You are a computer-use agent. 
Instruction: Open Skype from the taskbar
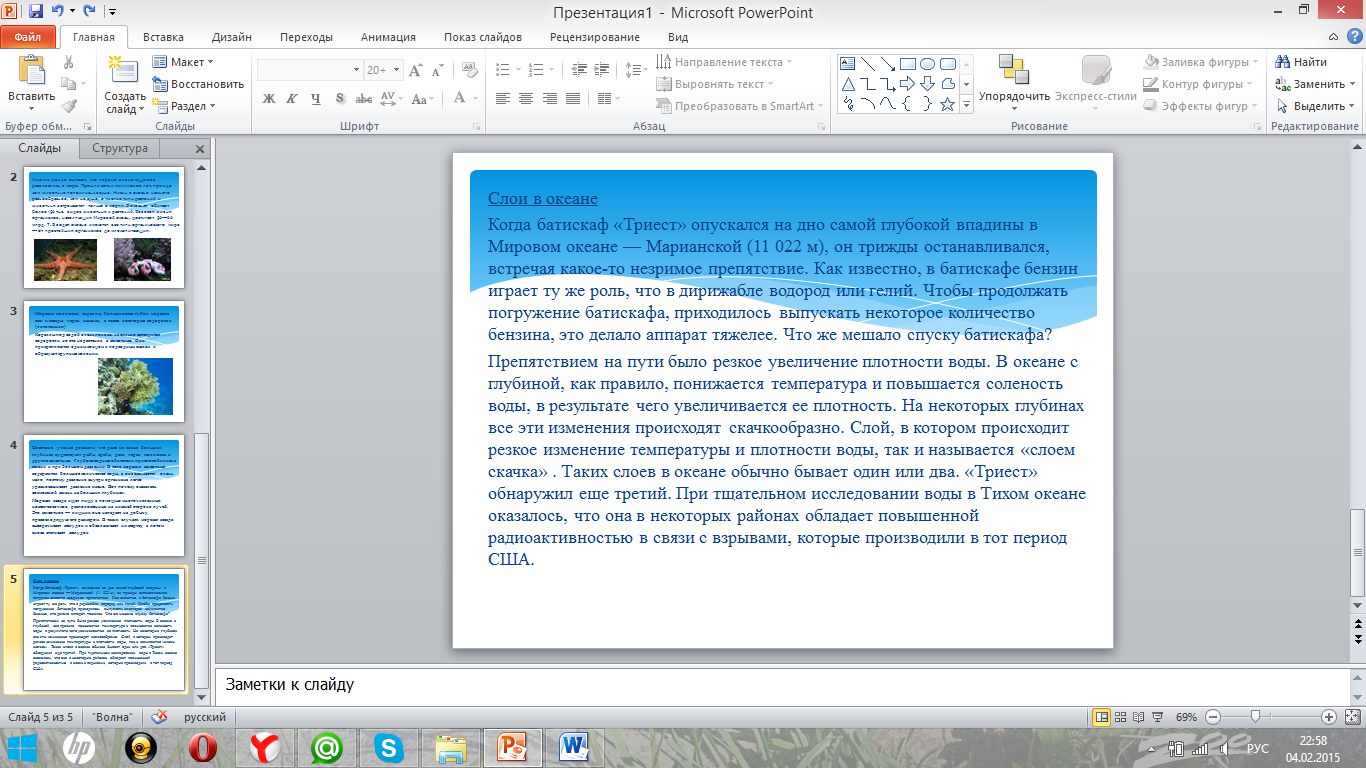pos(388,747)
